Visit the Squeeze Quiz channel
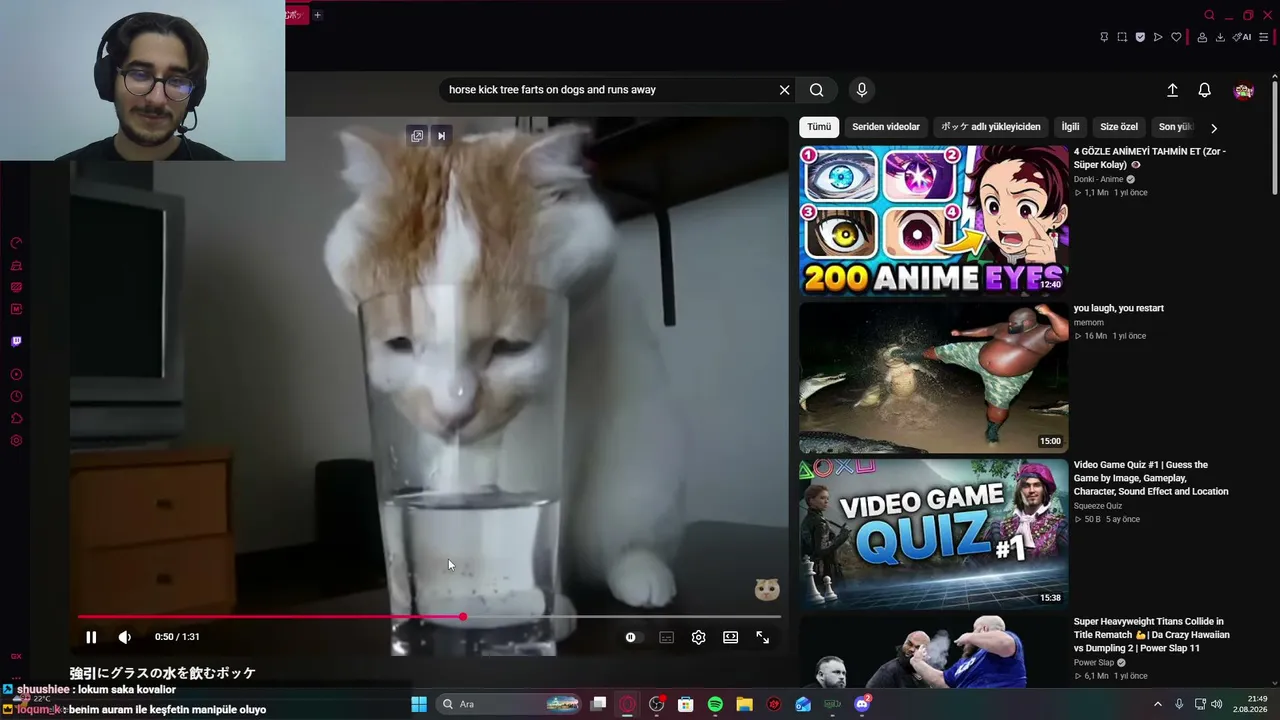The width and height of the screenshot is (1280, 720). pyautogui.click(x=1098, y=506)
